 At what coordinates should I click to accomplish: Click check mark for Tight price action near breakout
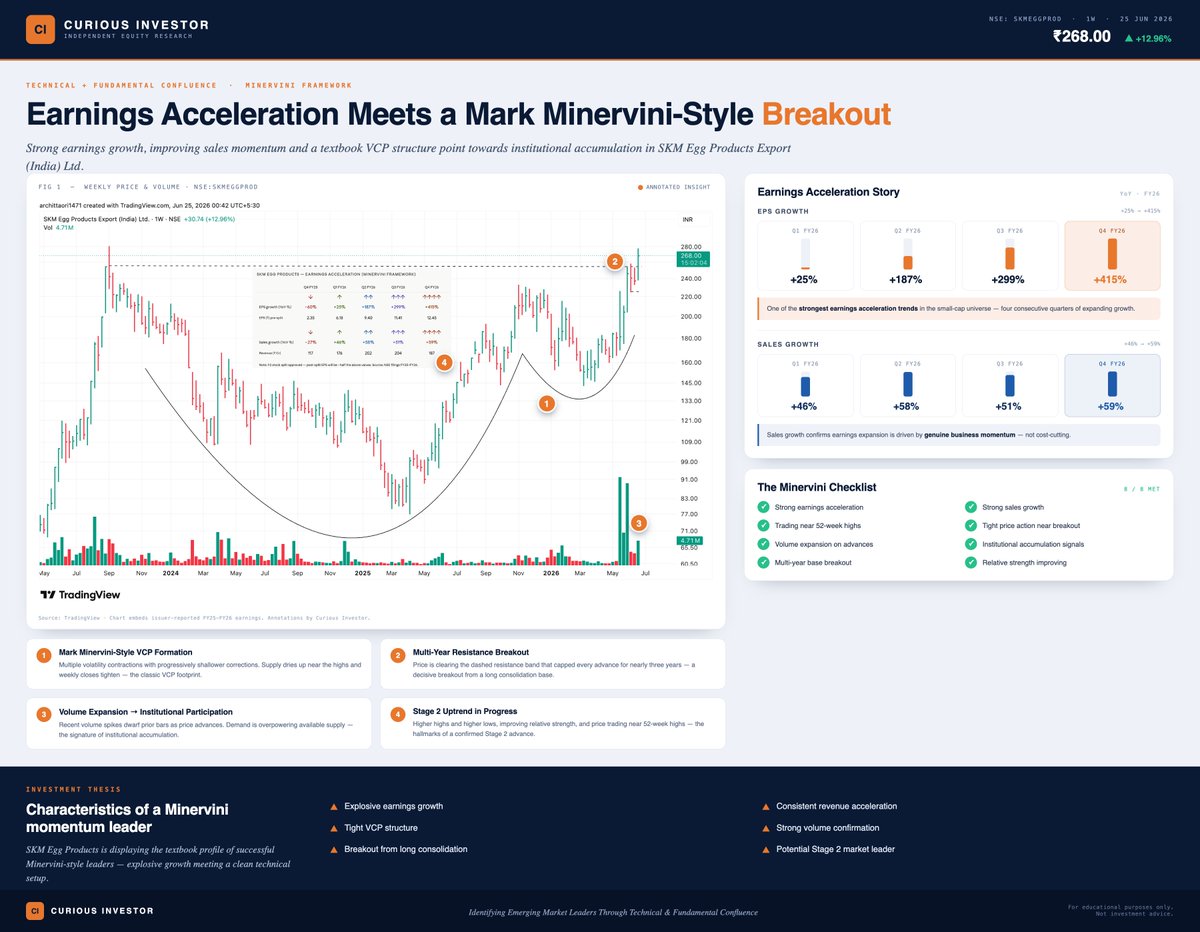tap(971, 526)
